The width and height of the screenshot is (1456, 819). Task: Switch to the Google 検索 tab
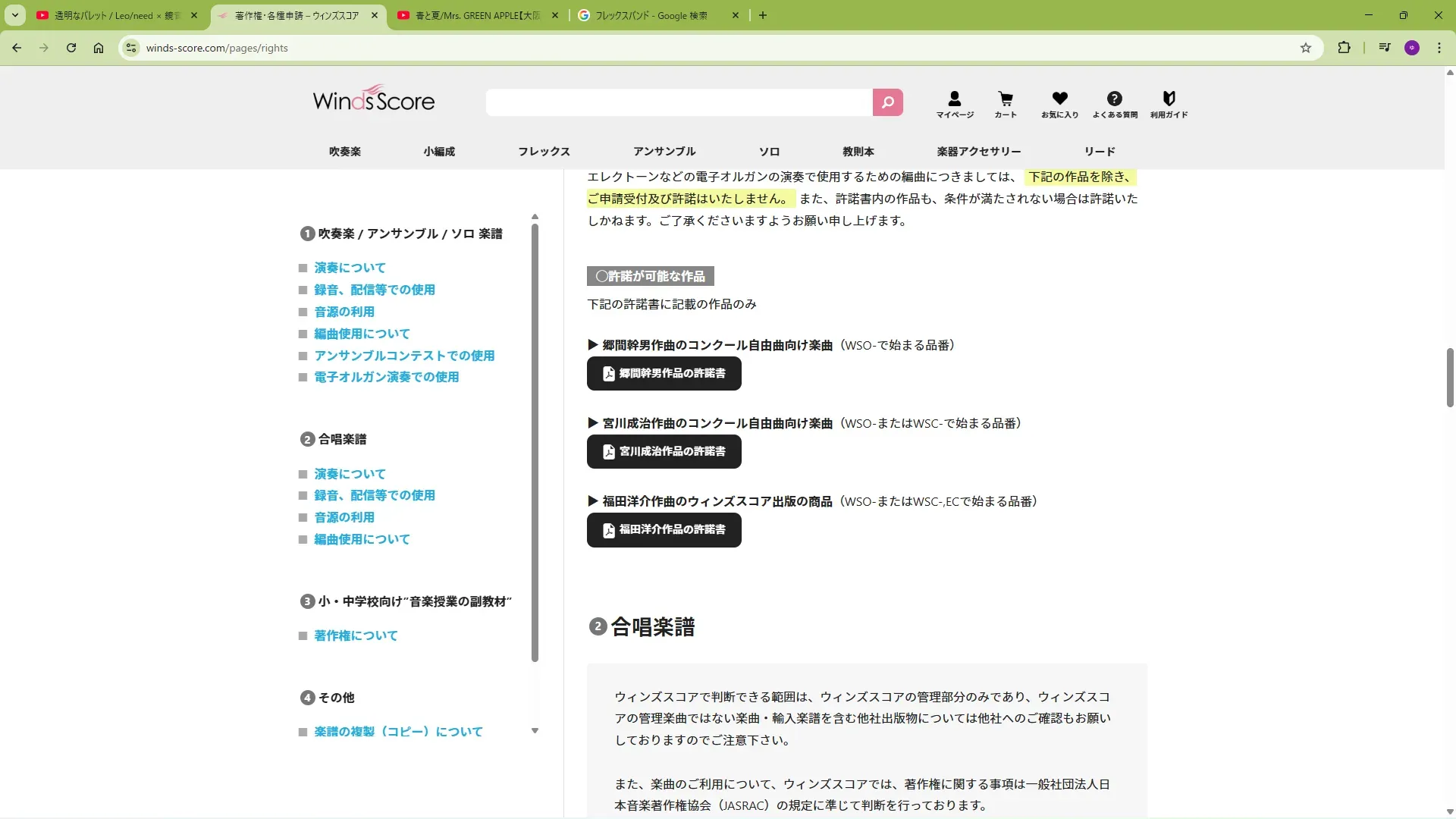(651, 15)
